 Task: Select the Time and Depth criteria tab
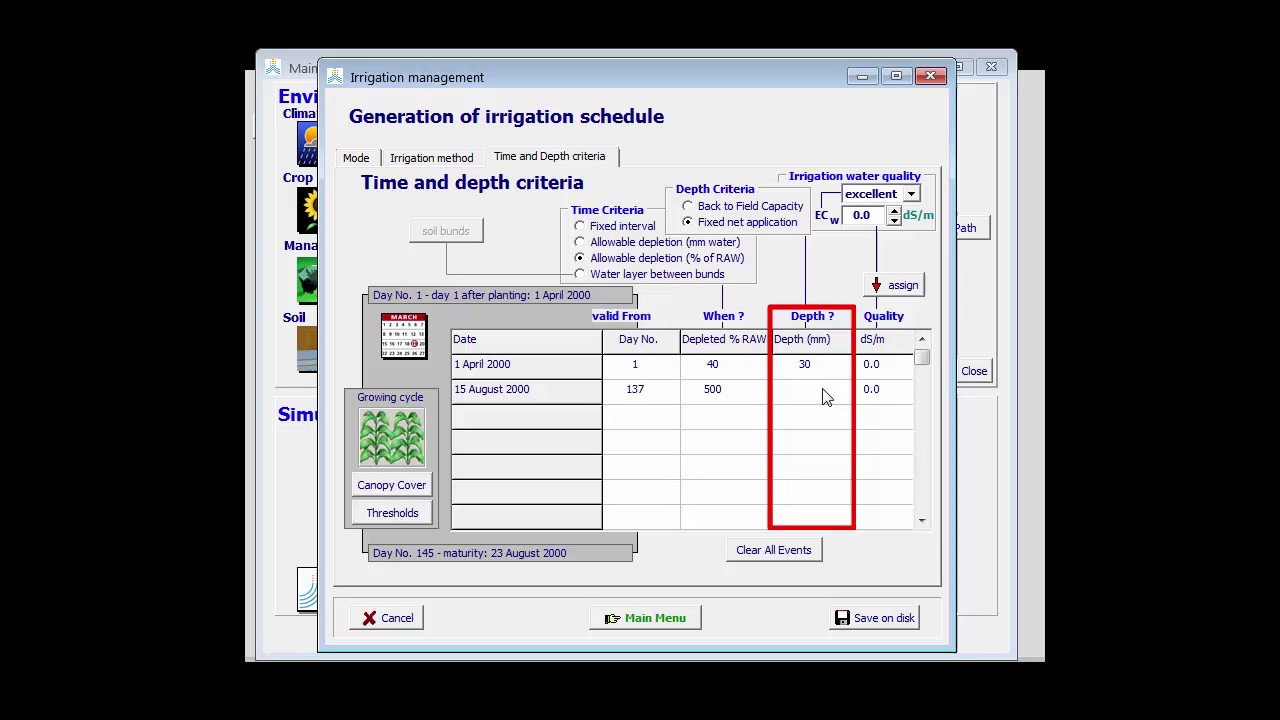coord(550,156)
